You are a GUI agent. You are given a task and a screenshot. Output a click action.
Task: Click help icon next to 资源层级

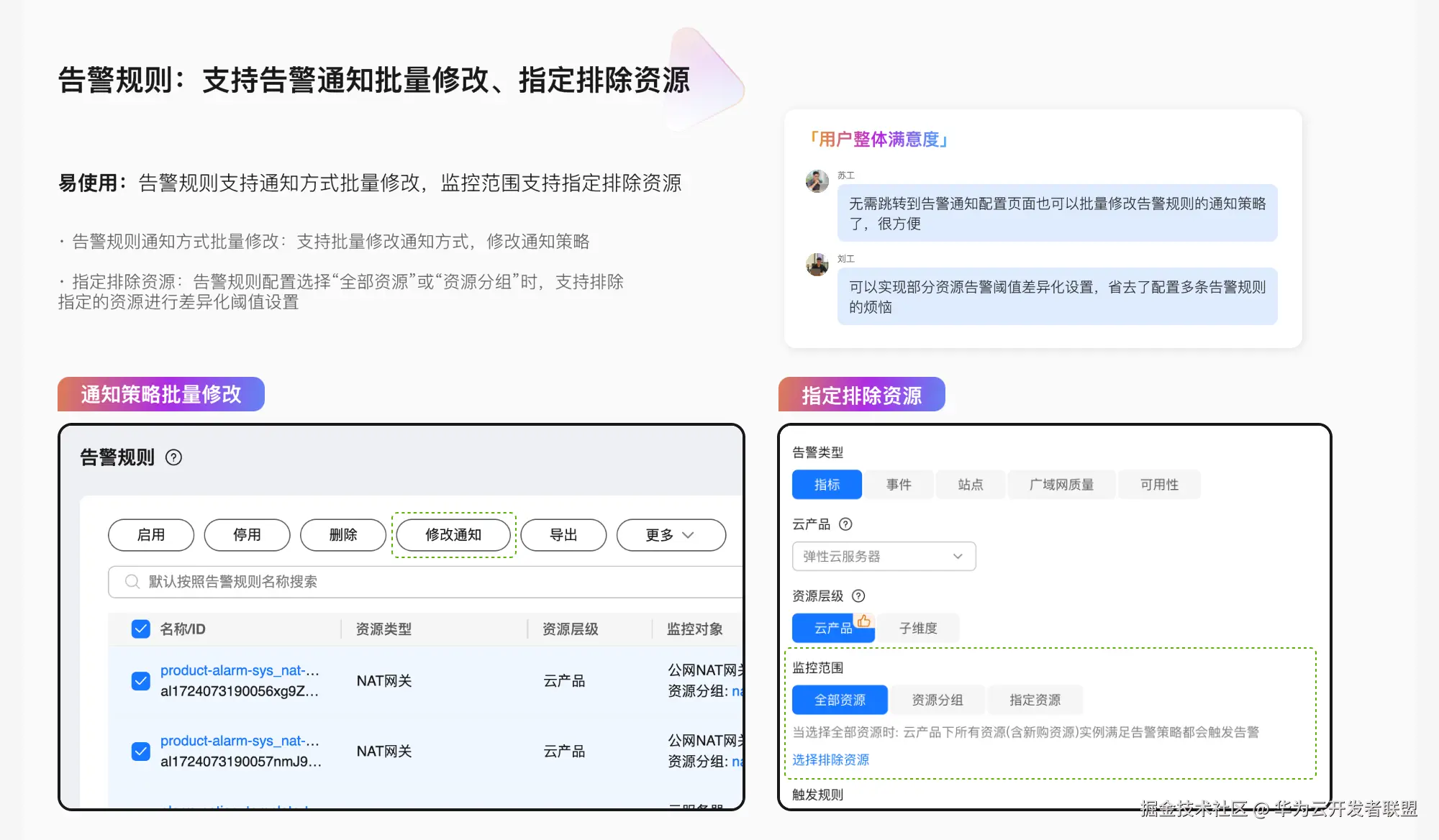click(x=858, y=595)
